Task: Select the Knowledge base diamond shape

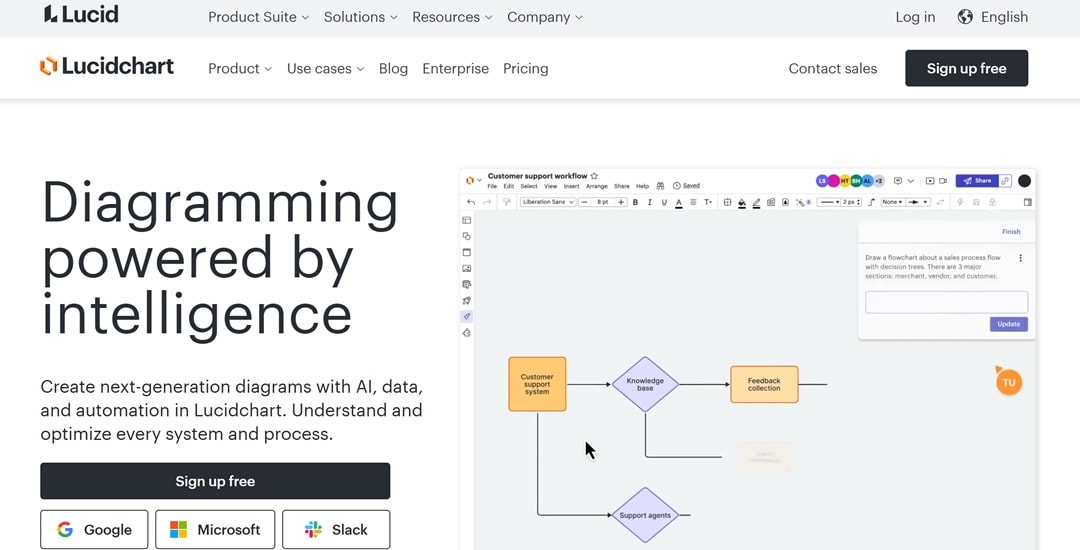Action: (x=645, y=384)
